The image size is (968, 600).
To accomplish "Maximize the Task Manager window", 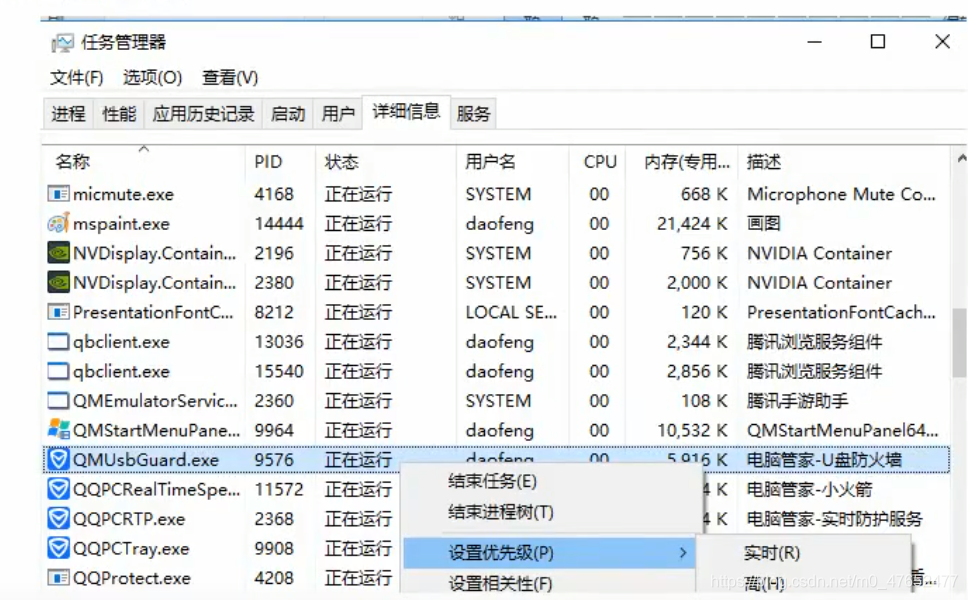I will click(877, 42).
